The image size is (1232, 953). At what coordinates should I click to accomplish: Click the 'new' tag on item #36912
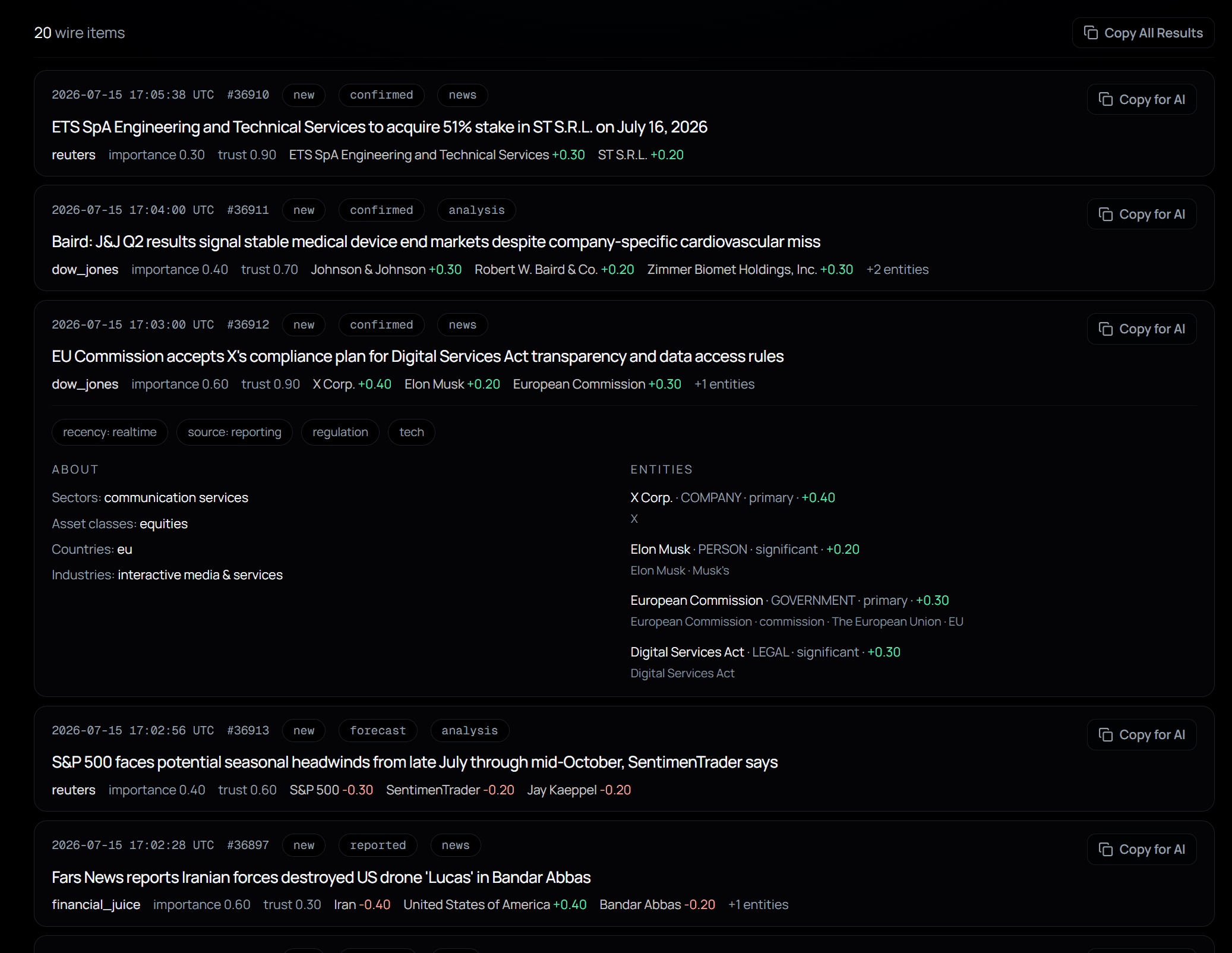(304, 324)
